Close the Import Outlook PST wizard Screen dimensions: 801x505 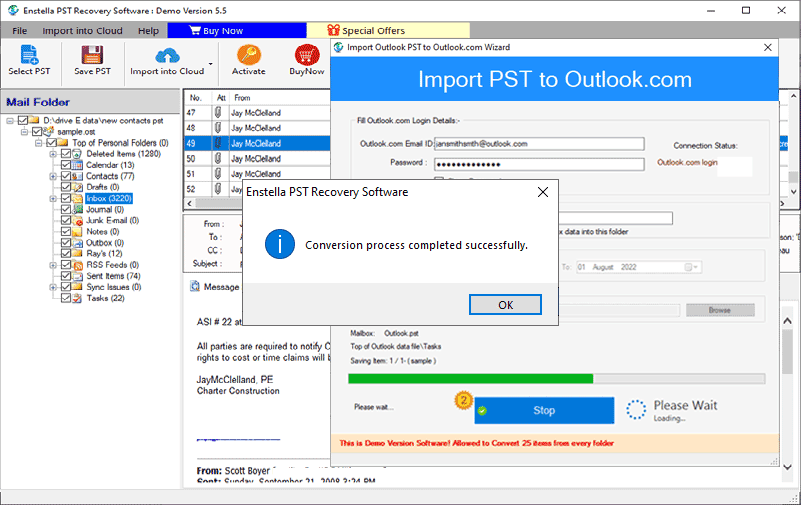pyautogui.click(x=767, y=47)
